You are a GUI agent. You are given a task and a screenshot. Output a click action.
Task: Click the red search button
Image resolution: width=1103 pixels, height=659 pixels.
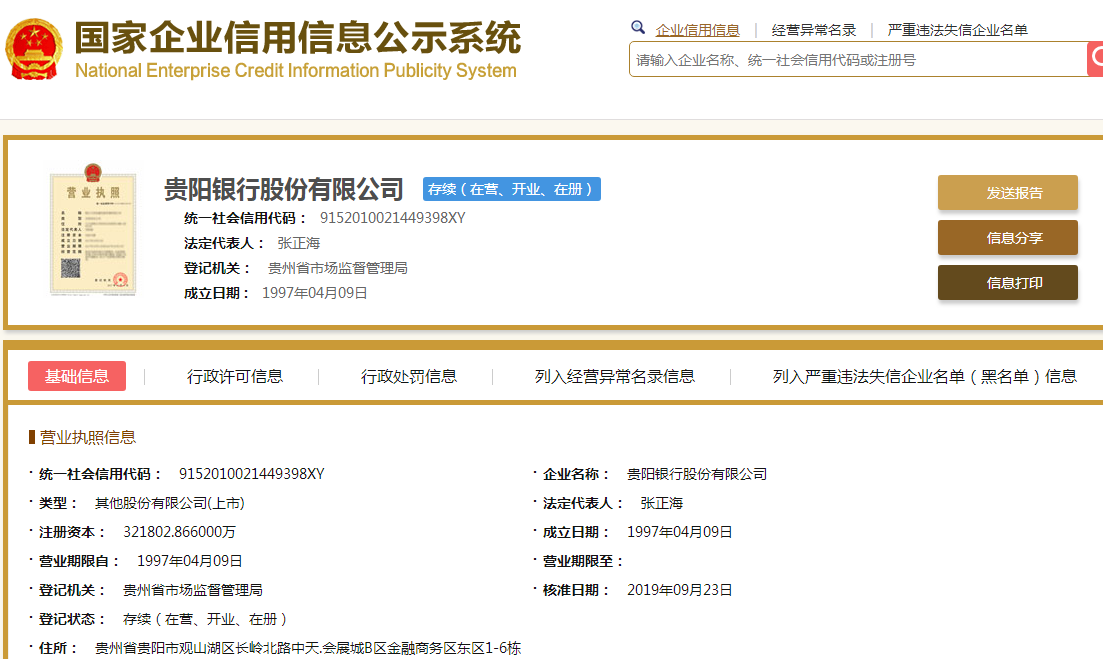pyautogui.click(x=1095, y=59)
